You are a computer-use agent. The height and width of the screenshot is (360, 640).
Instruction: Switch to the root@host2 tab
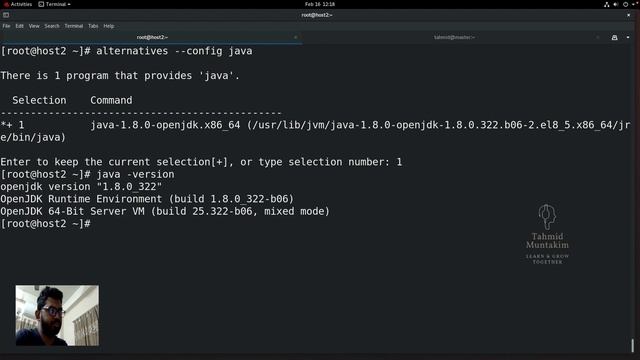pos(152,37)
